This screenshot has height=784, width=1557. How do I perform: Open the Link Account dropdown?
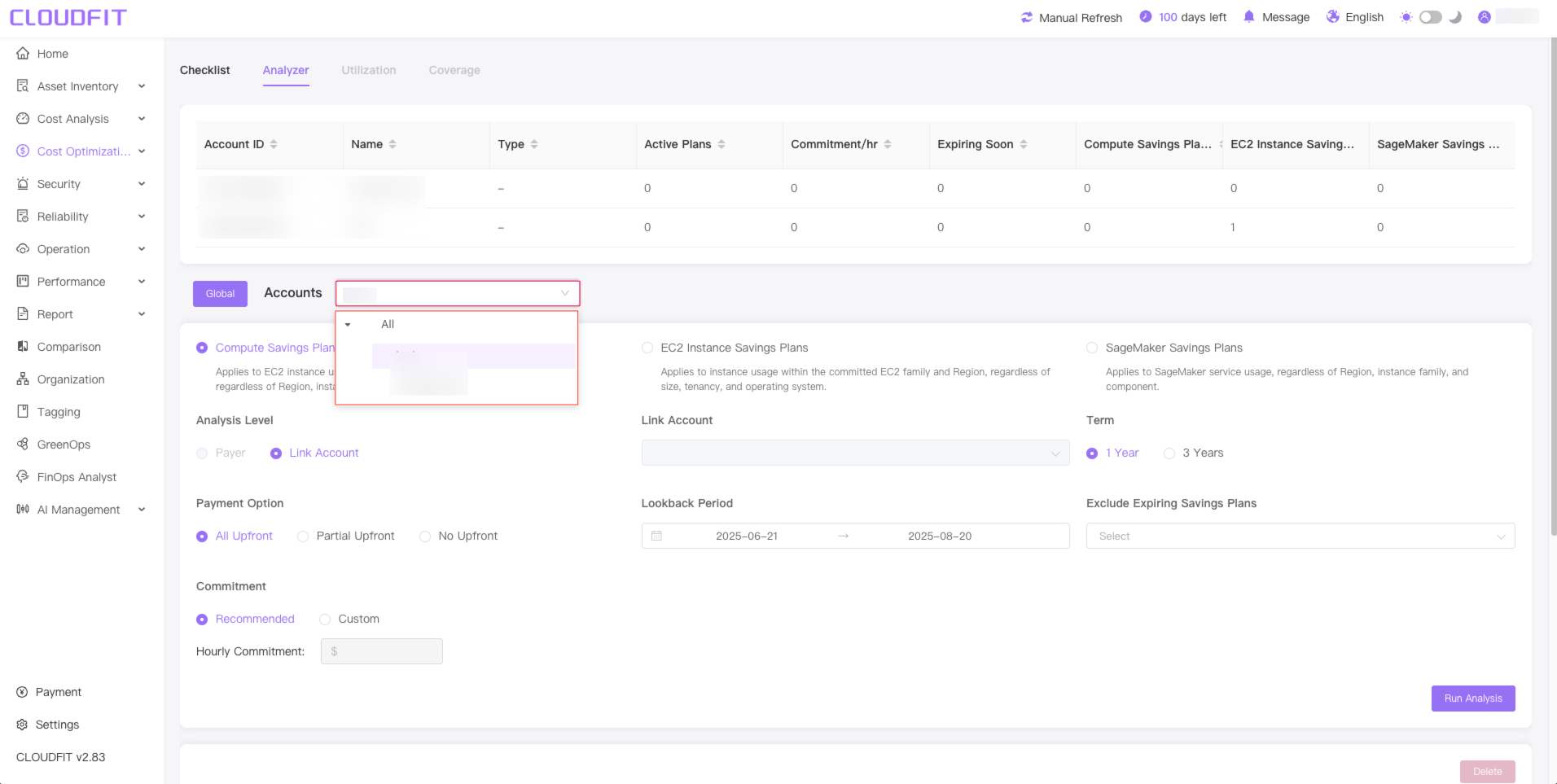click(x=856, y=453)
